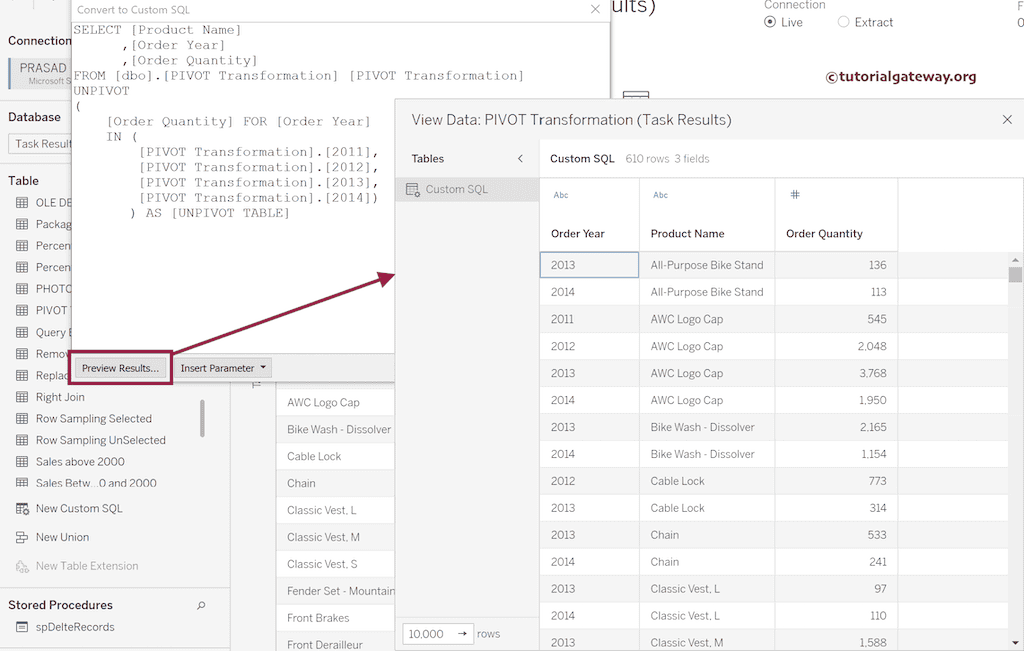
Task: Open the Insert Parameter dropdown
Action: pos(222,367)
